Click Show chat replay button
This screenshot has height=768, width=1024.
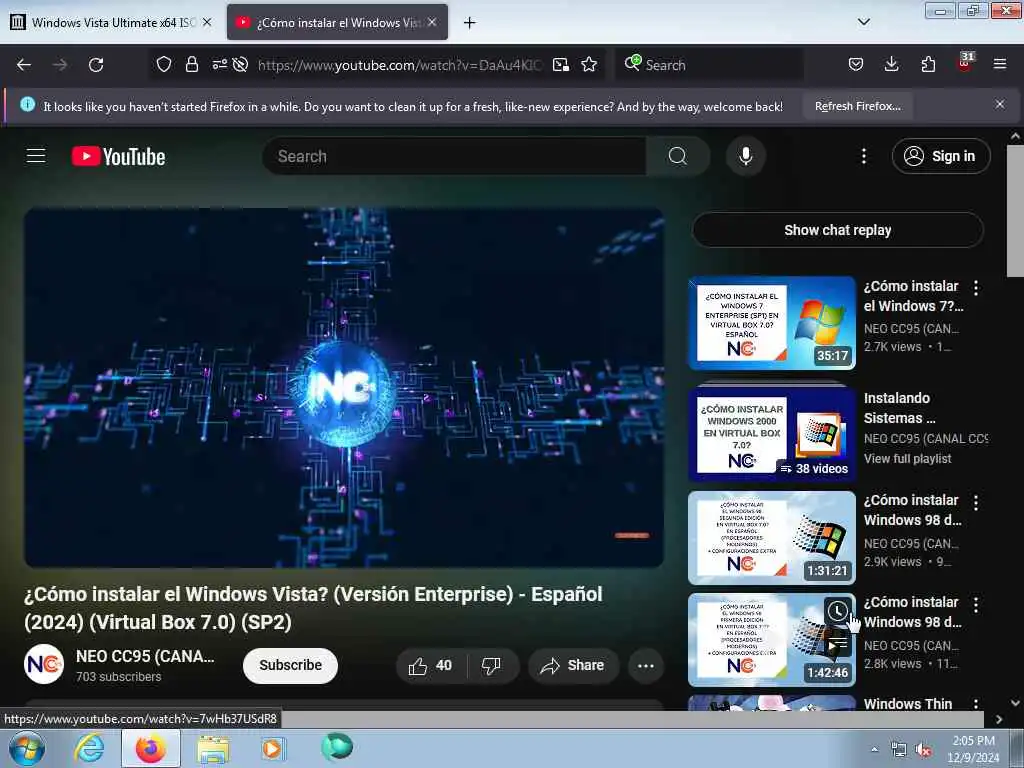tap(838, 230)
